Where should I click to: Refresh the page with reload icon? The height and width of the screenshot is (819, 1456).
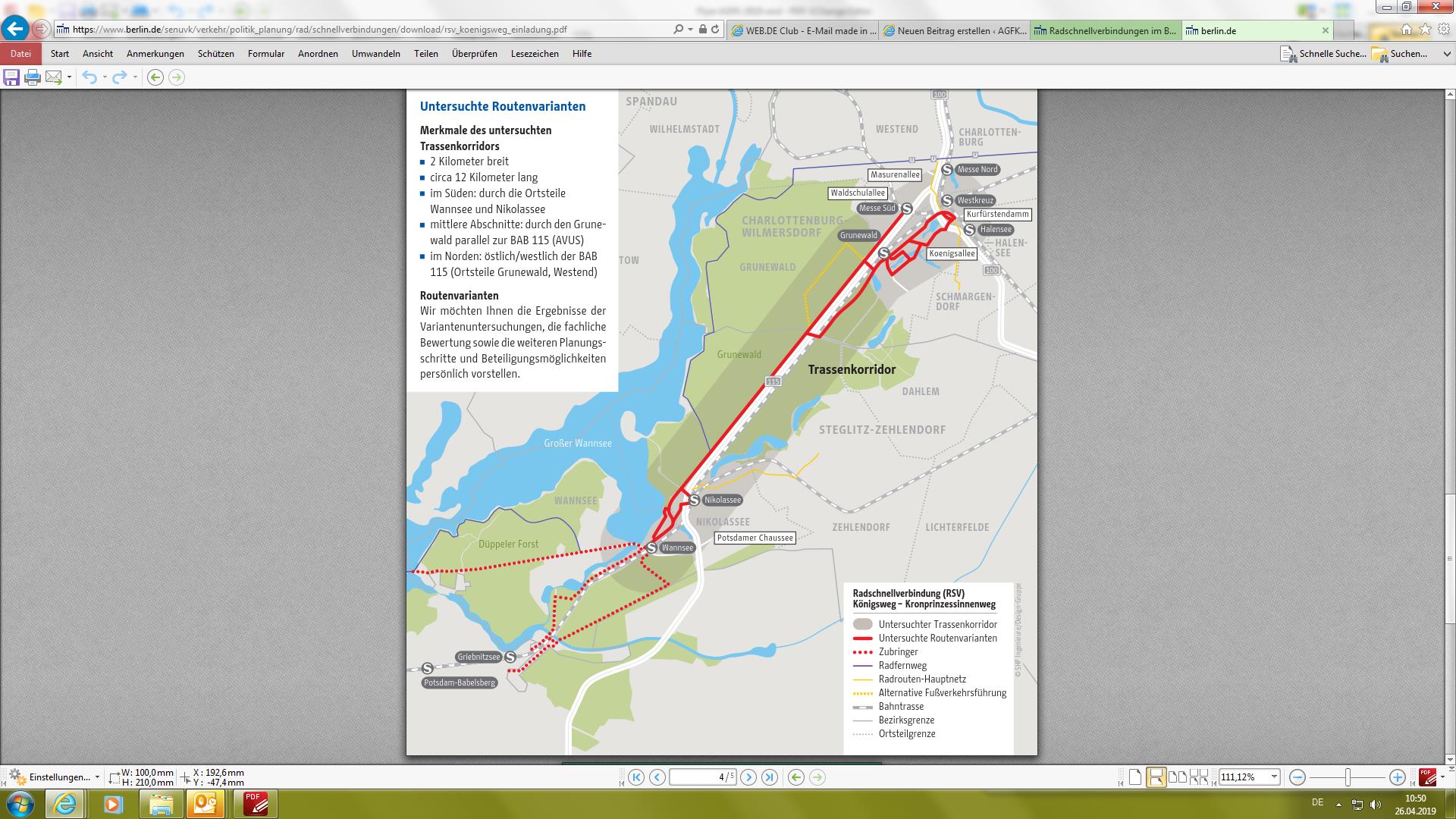click(x=715, y=30)
